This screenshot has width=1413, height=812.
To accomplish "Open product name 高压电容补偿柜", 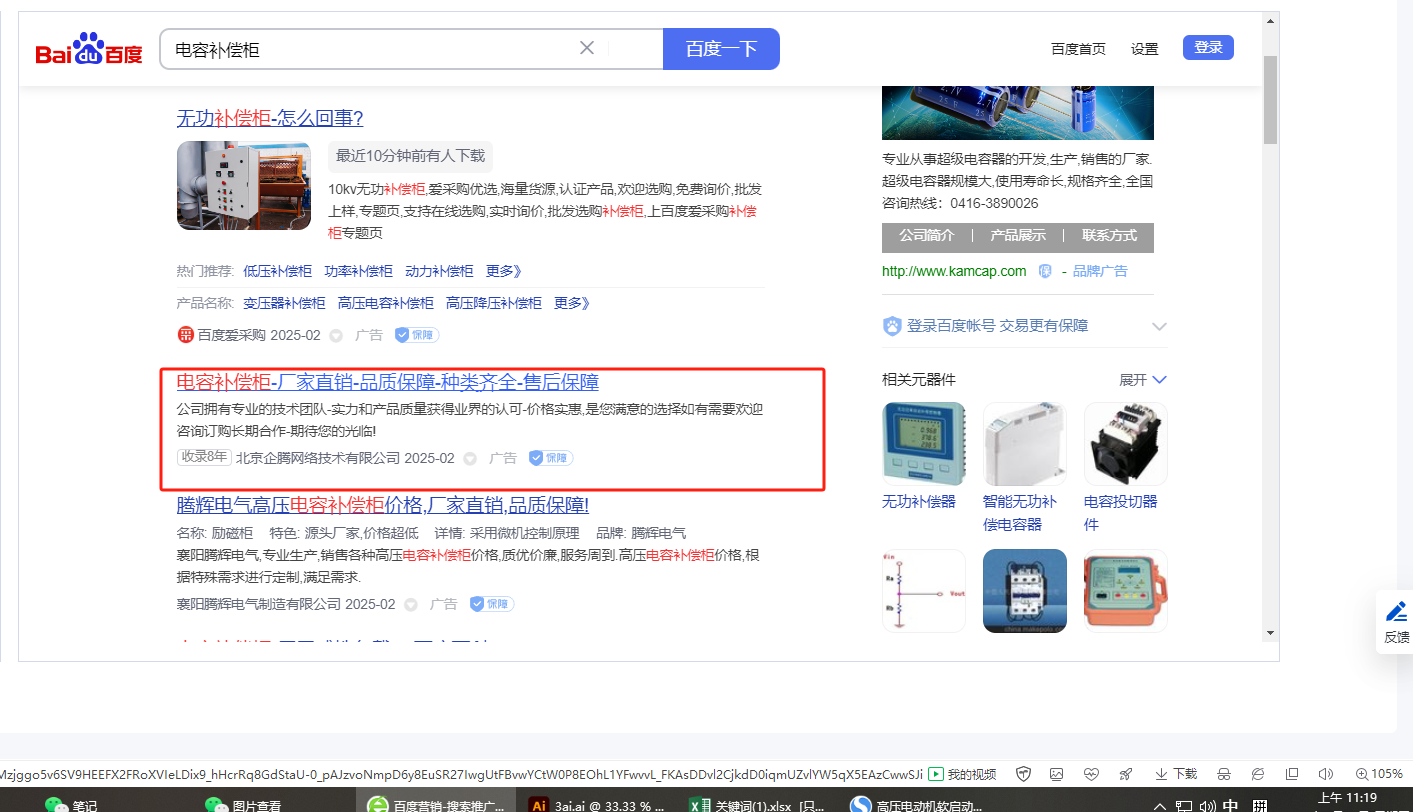I will click(386, 303).
